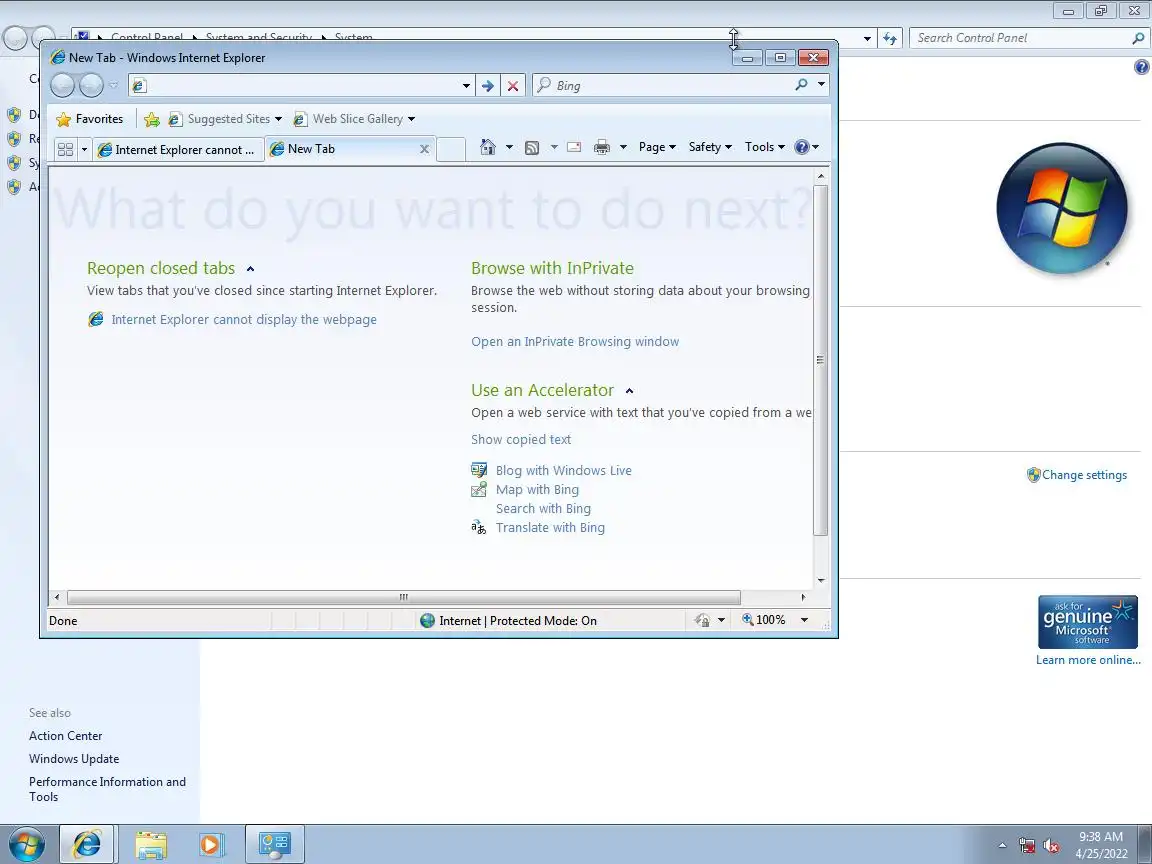Open the Safety menu
Screen dimensions: 1152x864
710,147
